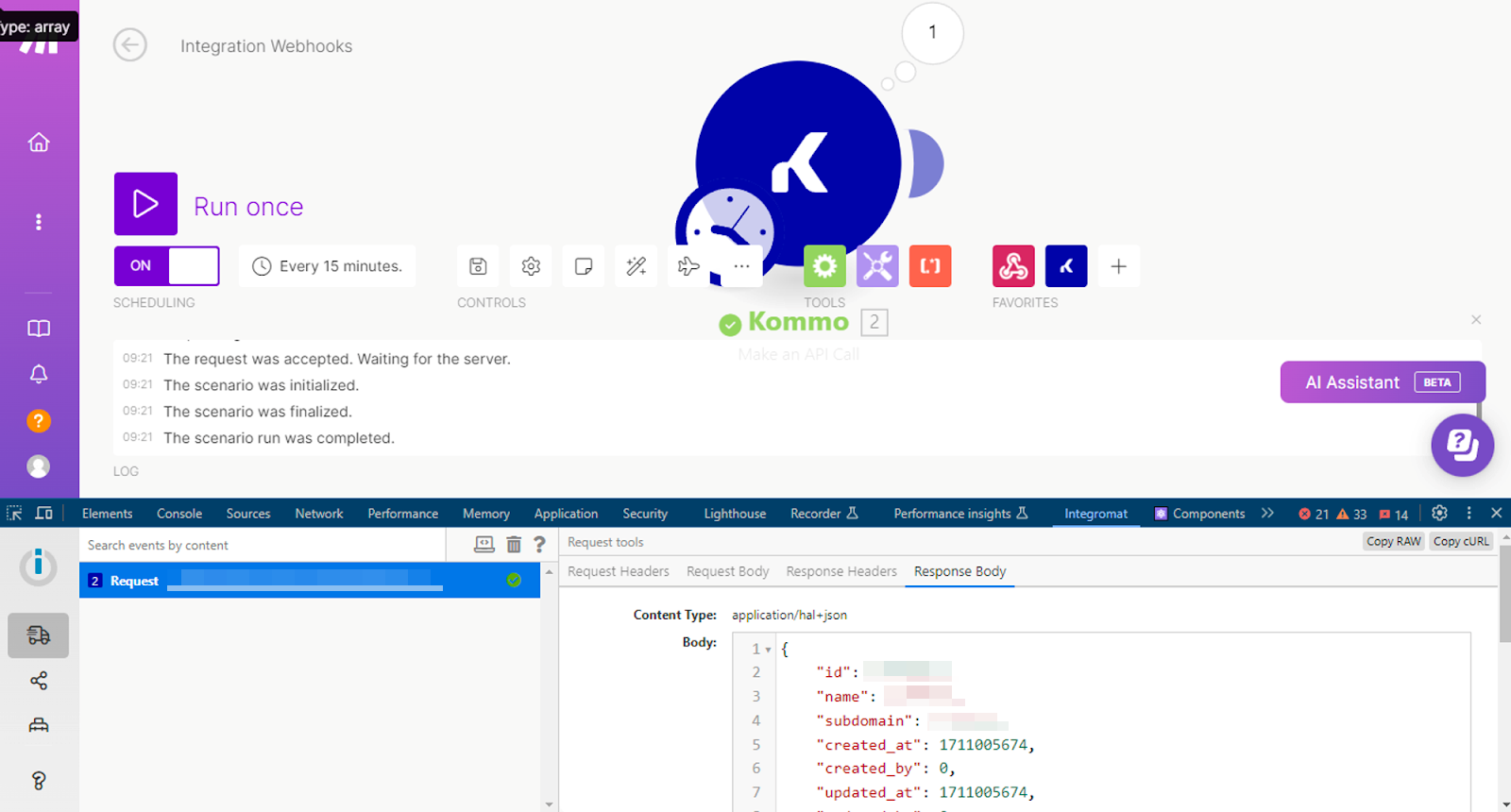This screenshot has height=812, width=1511.
Task: Go back using the arrow beside Integration Webhooks
Action: [130, 44]
